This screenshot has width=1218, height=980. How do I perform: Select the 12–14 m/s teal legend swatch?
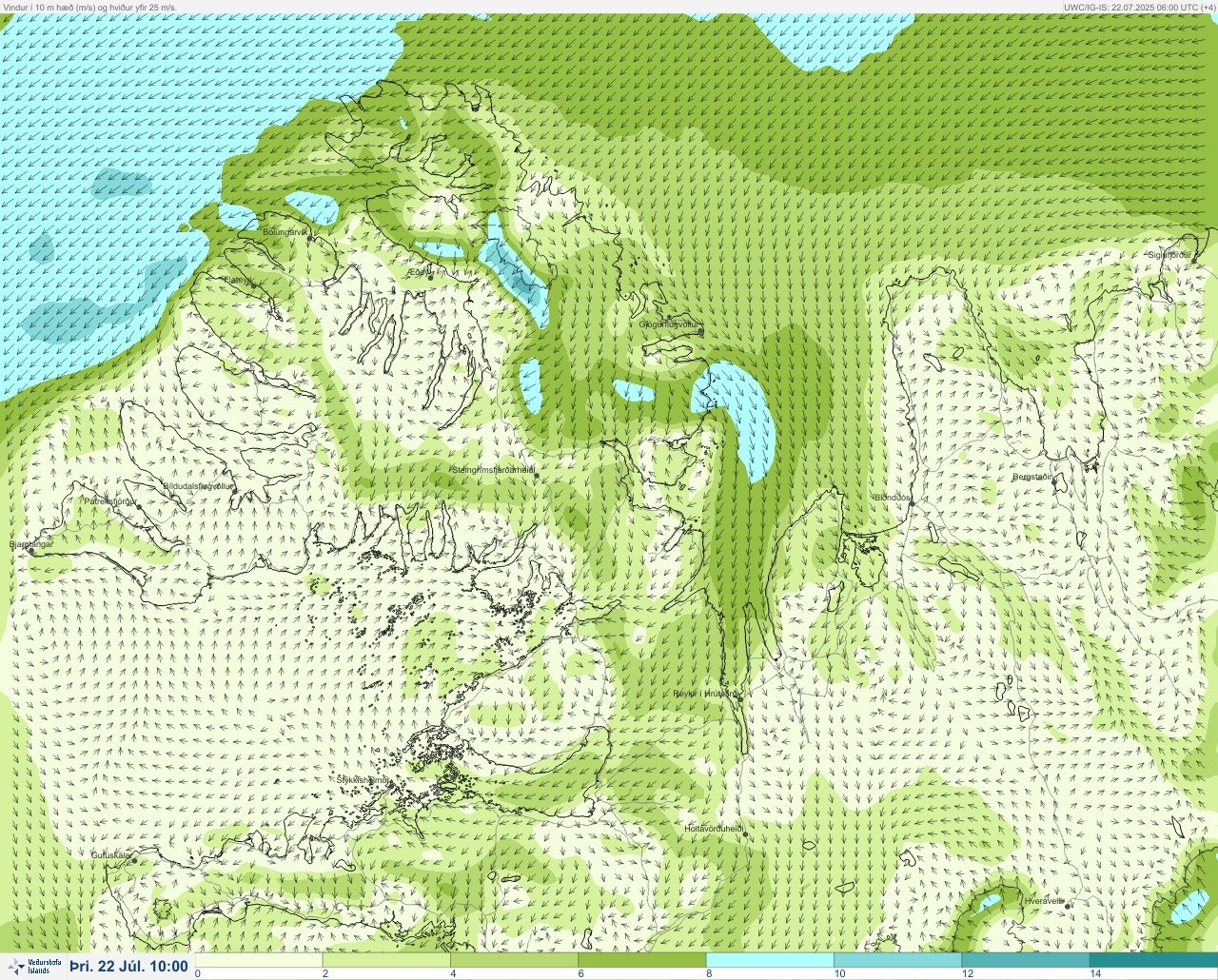pos(1025,960)
